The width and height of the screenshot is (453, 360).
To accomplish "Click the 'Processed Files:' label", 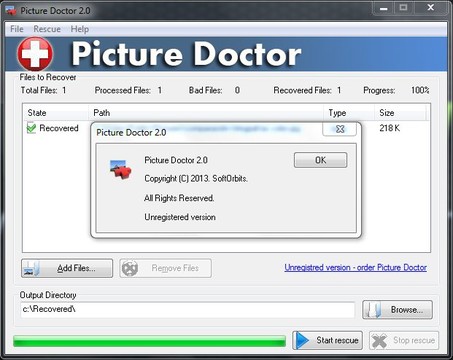I will pyautogui.click(x=123, y=90).
